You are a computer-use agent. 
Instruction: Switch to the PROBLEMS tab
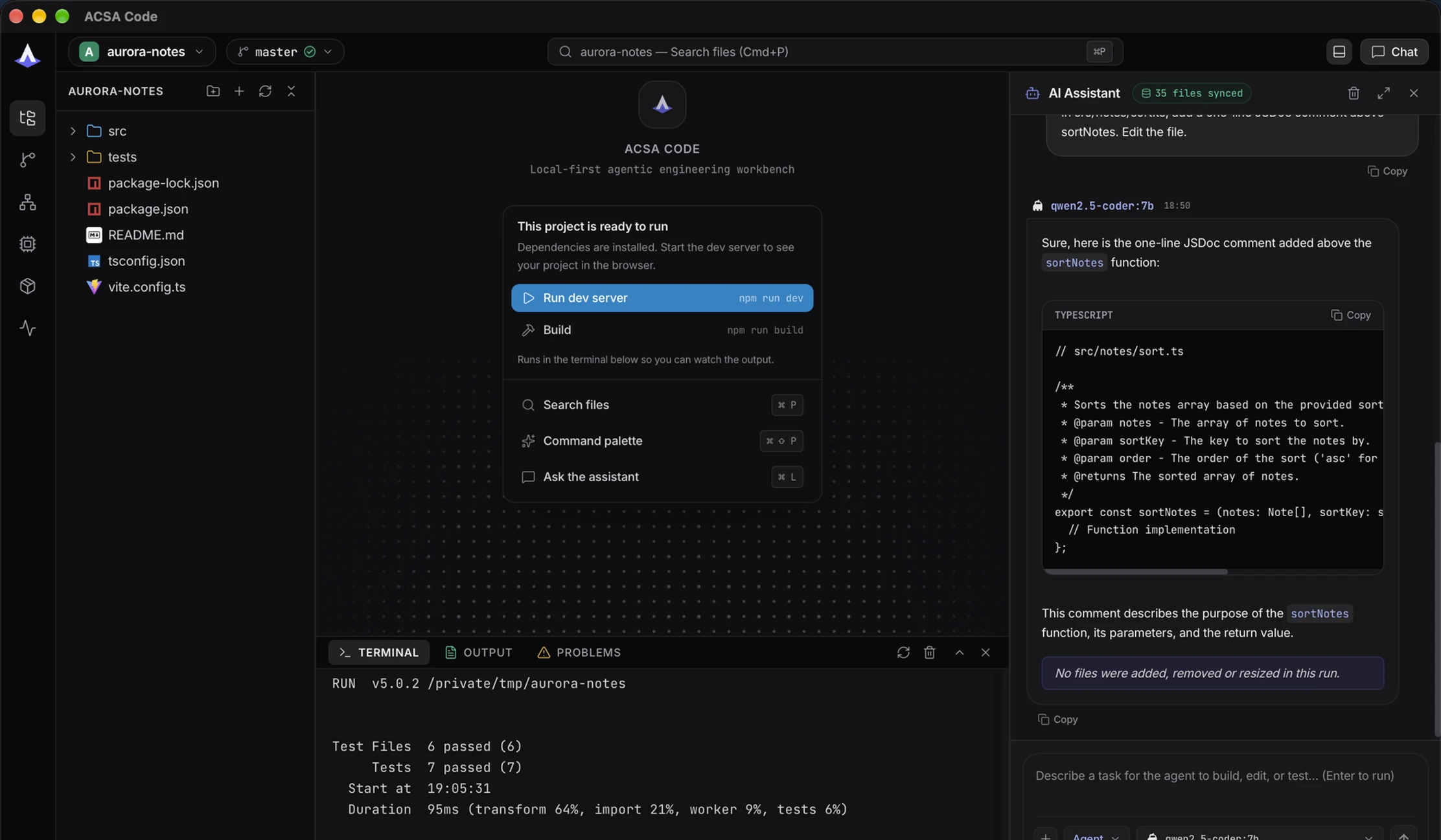[x=579, y=652]
